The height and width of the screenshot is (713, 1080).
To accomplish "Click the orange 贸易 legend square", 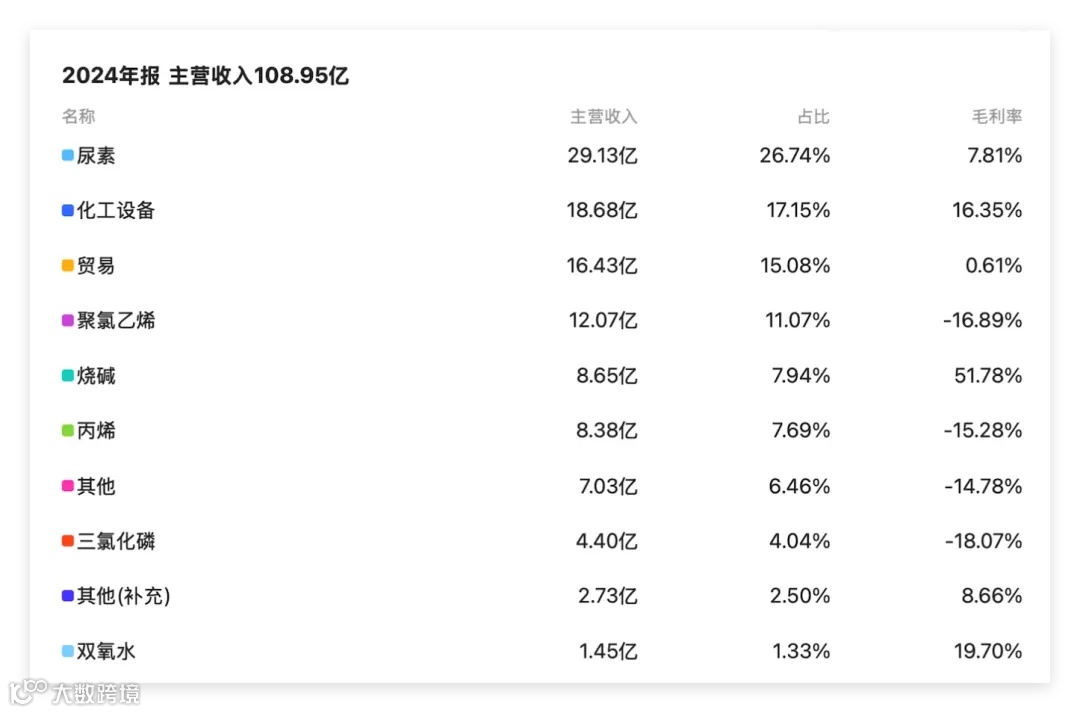I will (68, 265).
